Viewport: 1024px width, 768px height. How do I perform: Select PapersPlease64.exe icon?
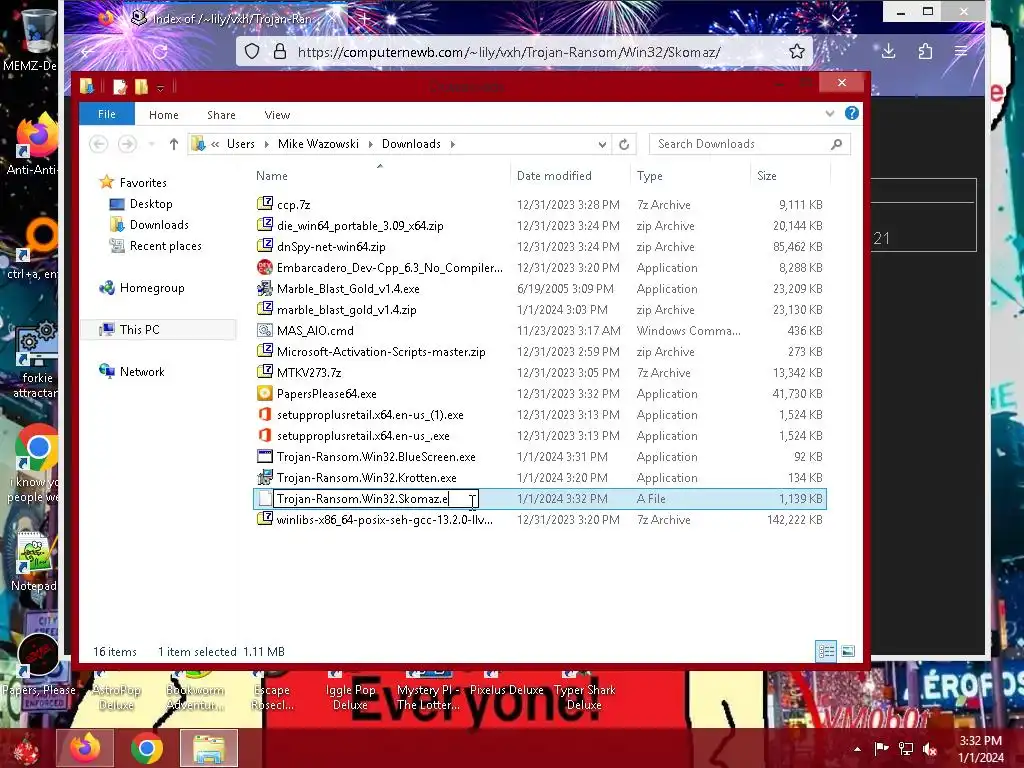coord(264,393)
